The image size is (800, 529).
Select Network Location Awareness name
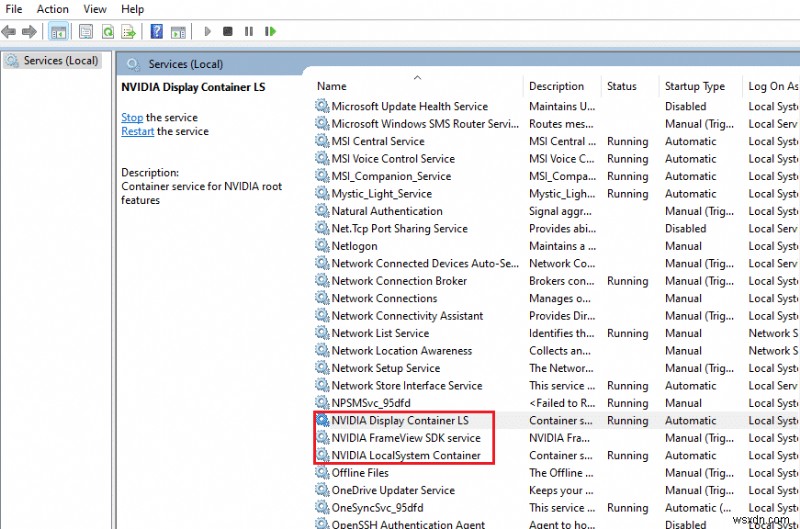[x=402, y=350]
